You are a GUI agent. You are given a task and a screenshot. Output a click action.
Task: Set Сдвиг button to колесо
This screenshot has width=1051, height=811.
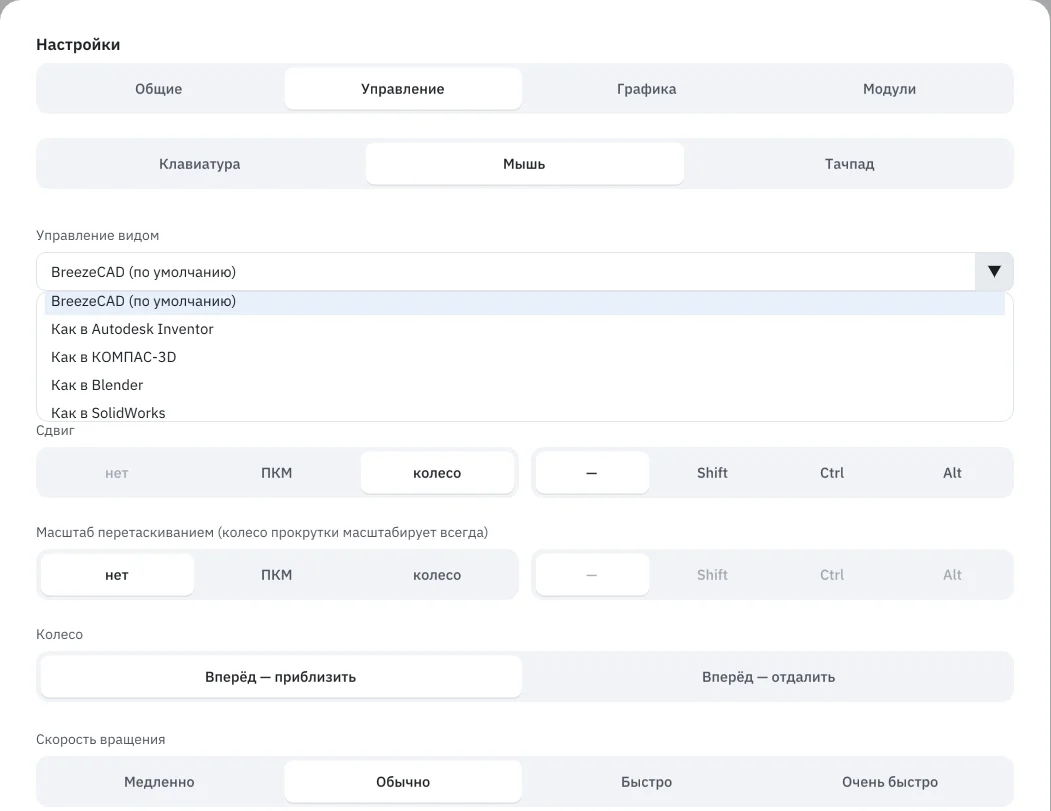click(437, 473)
